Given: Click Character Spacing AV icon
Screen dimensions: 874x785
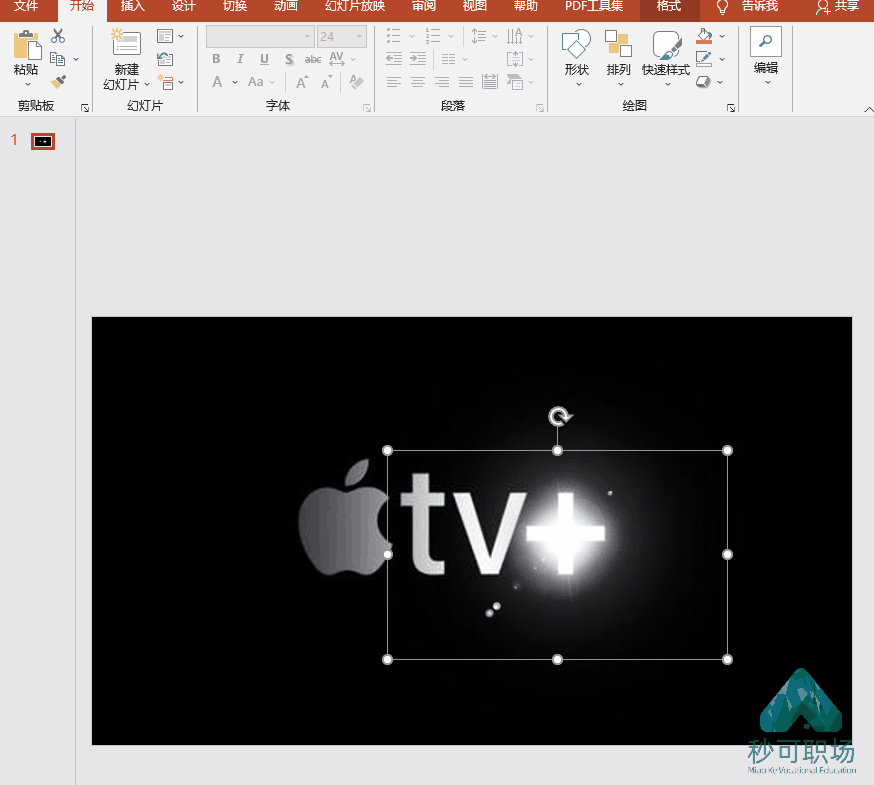Looking at the screenshot, I should click(337, 59).
